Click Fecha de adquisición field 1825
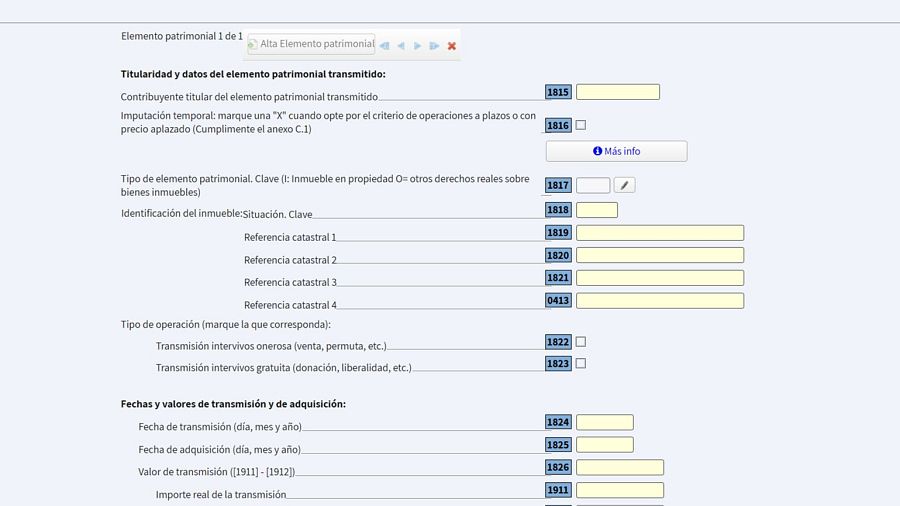900x506 pixels. 604,445
